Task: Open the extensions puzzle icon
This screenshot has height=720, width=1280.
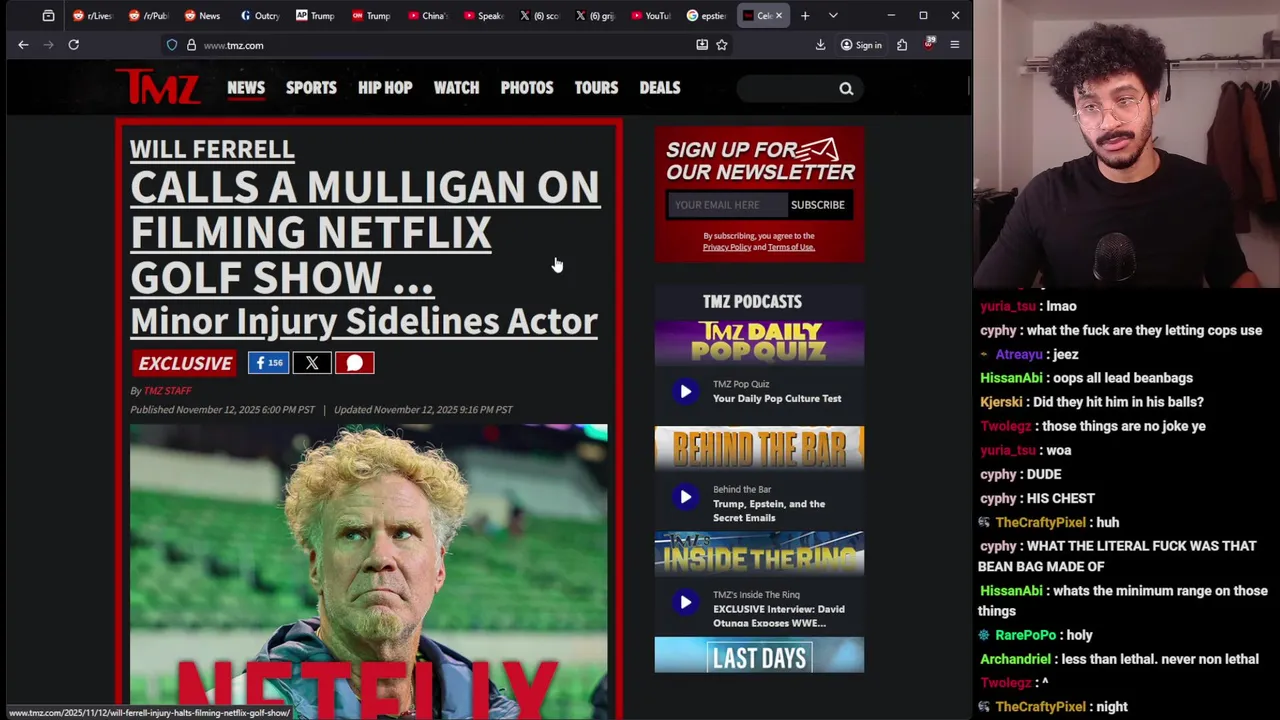Action: 902,45
